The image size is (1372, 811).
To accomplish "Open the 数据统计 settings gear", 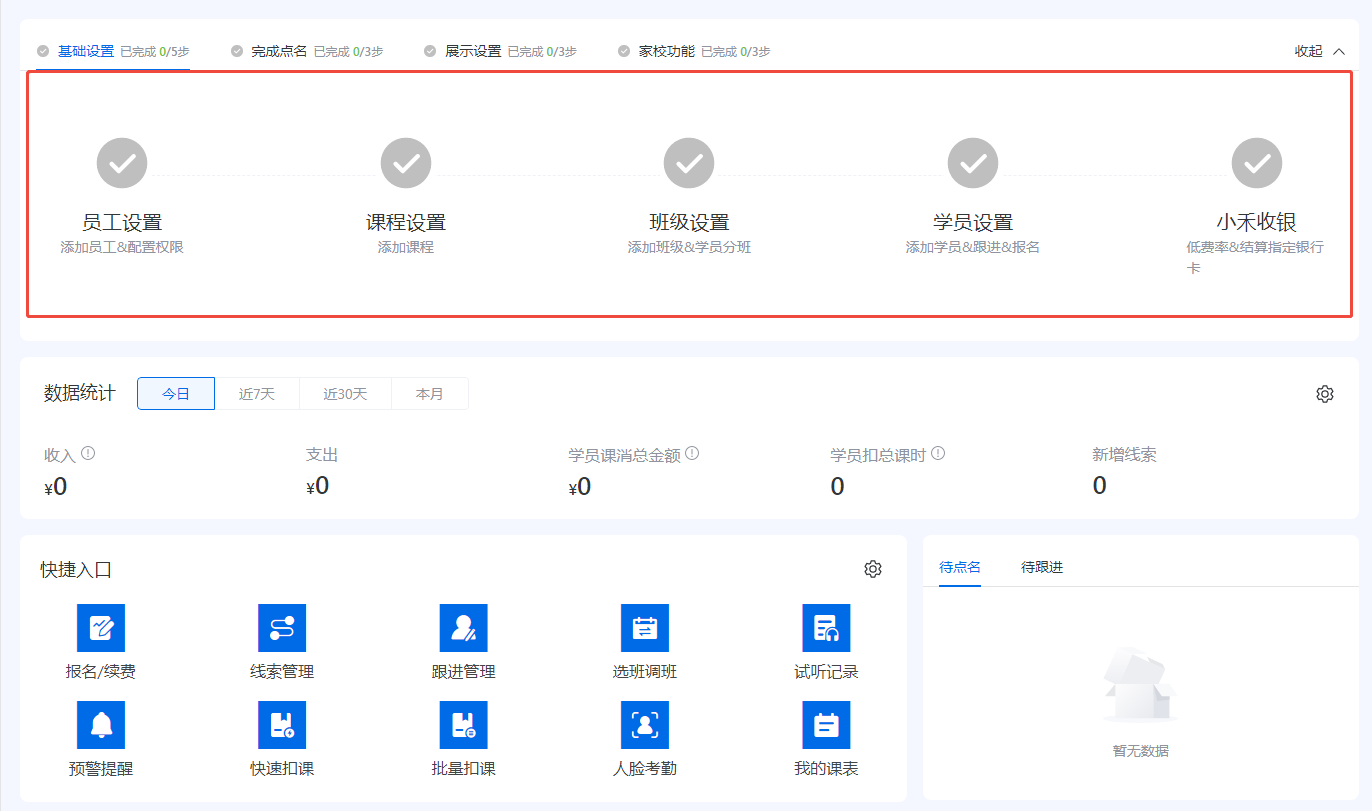I will tap(1325, 394).
